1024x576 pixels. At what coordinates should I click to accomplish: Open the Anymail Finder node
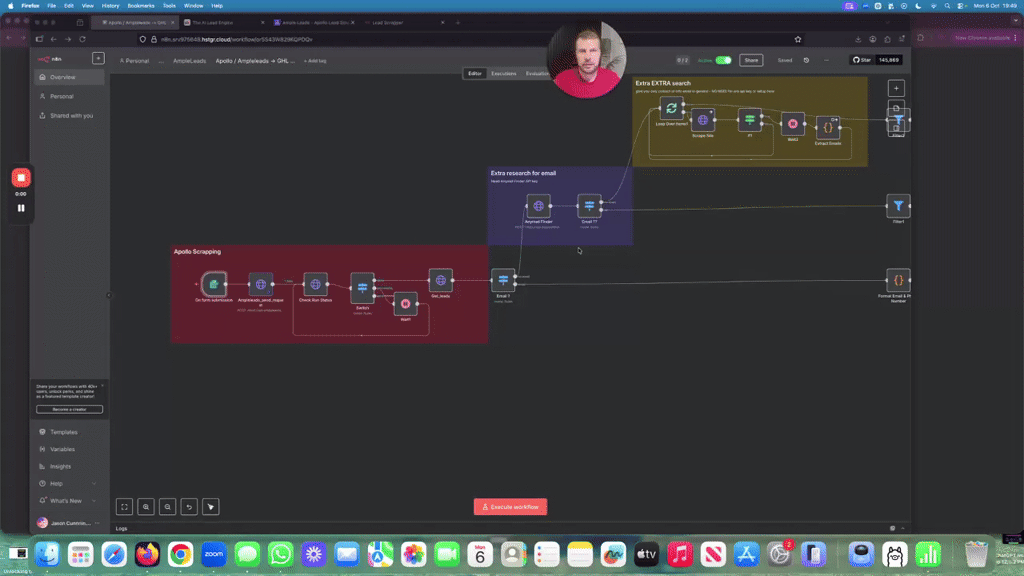pos(538,208)
